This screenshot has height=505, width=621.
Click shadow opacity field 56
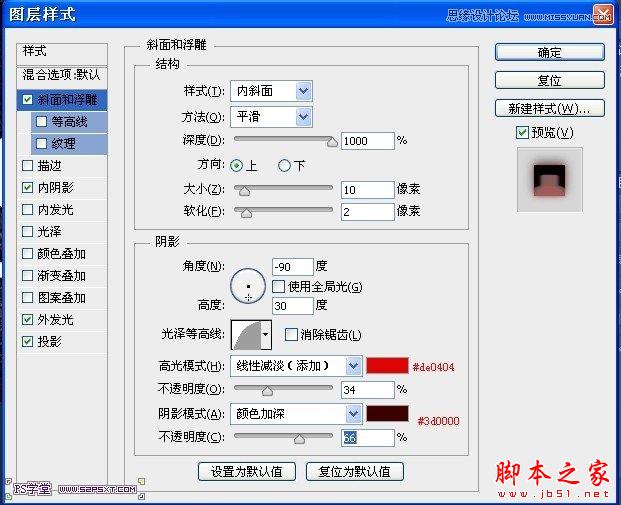pyautogui.click(x=368, y=438)
